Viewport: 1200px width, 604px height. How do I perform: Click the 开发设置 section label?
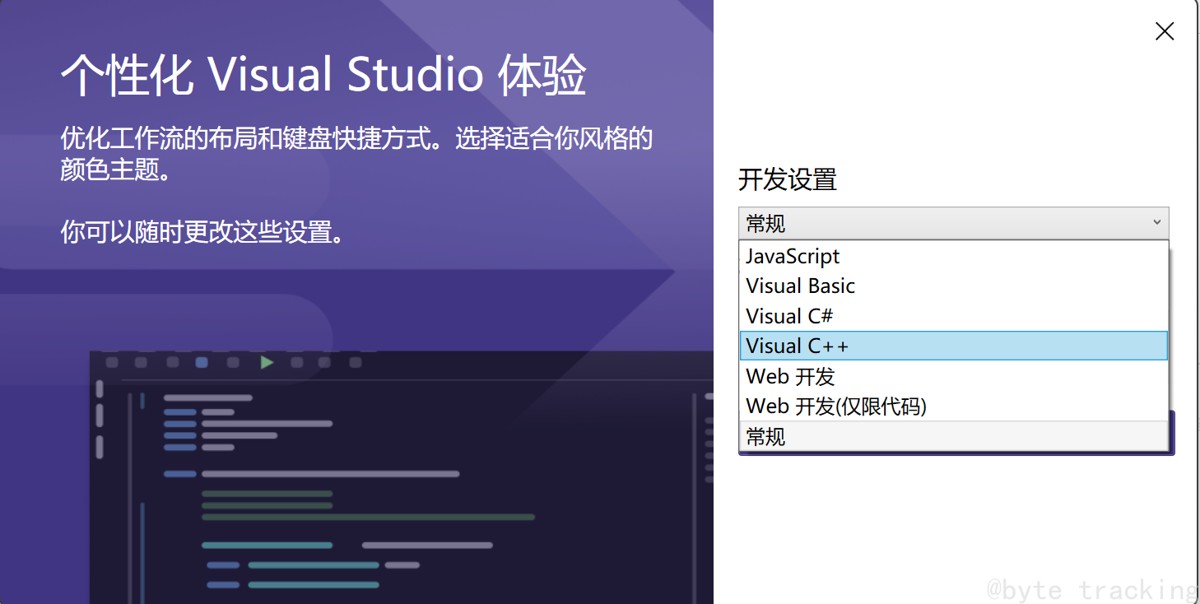click(785, 180)
